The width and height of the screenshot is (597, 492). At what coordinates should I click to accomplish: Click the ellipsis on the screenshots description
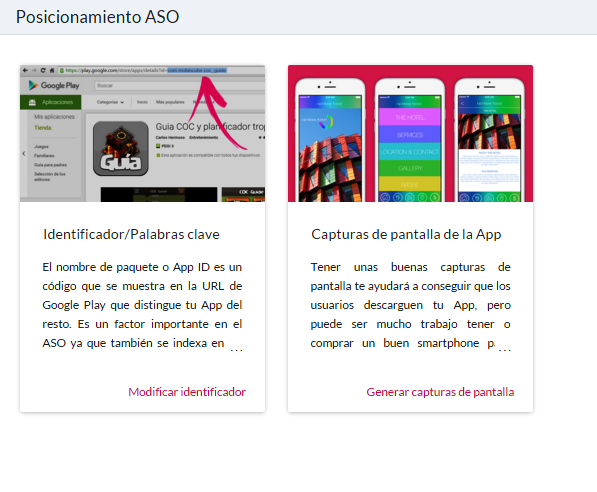point(504,348)
